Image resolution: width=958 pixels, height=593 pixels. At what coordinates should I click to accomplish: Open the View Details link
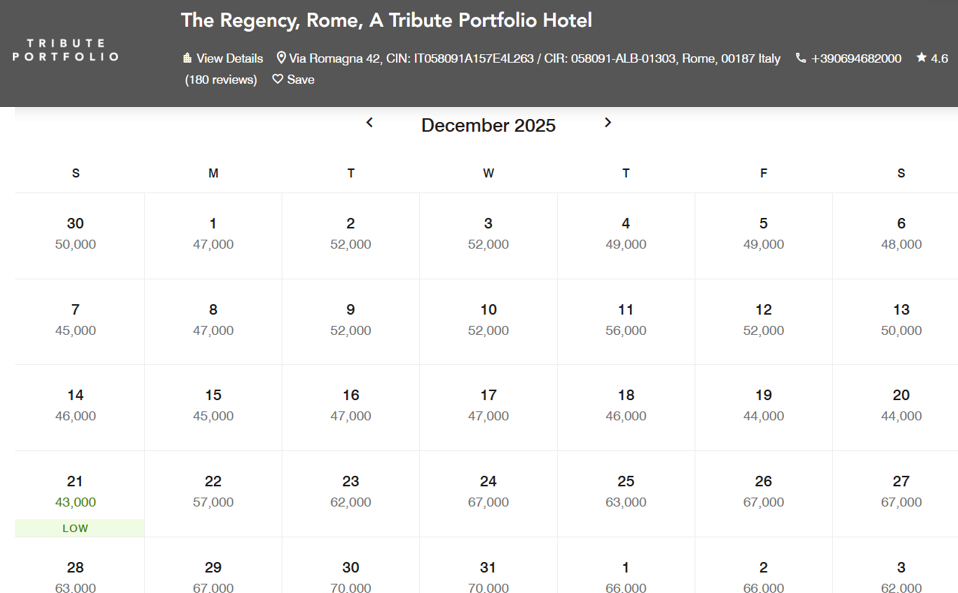pyautogui.click(x=230, y=59)
